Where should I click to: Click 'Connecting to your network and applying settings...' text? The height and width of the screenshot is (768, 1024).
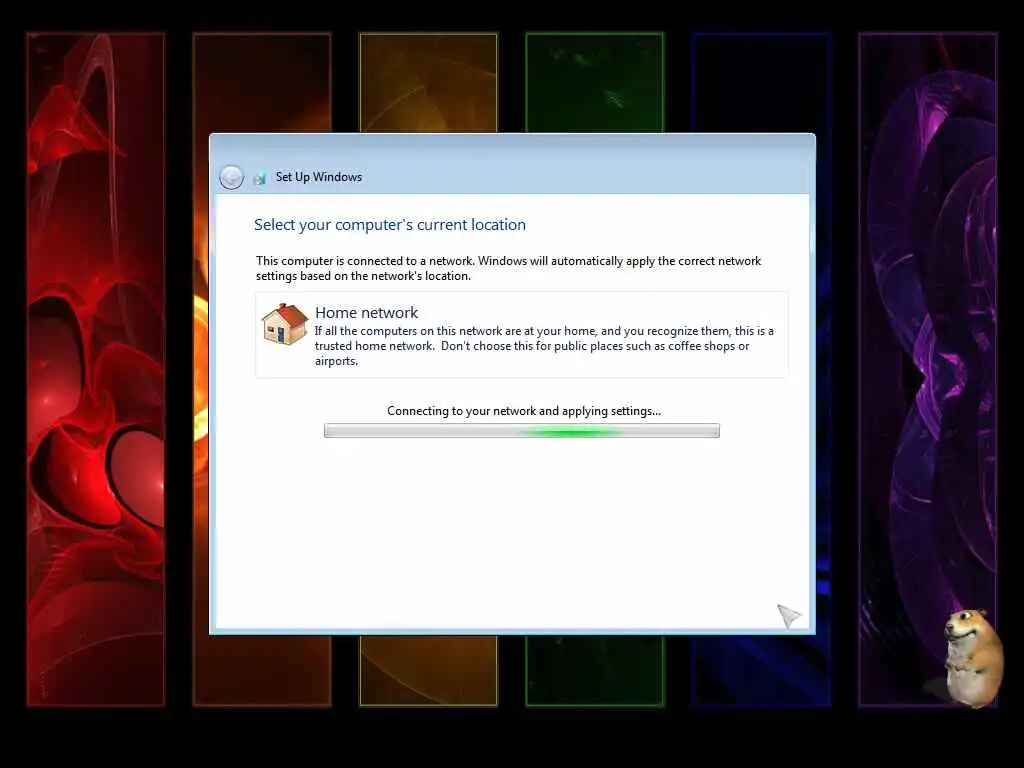coord(524,411)
